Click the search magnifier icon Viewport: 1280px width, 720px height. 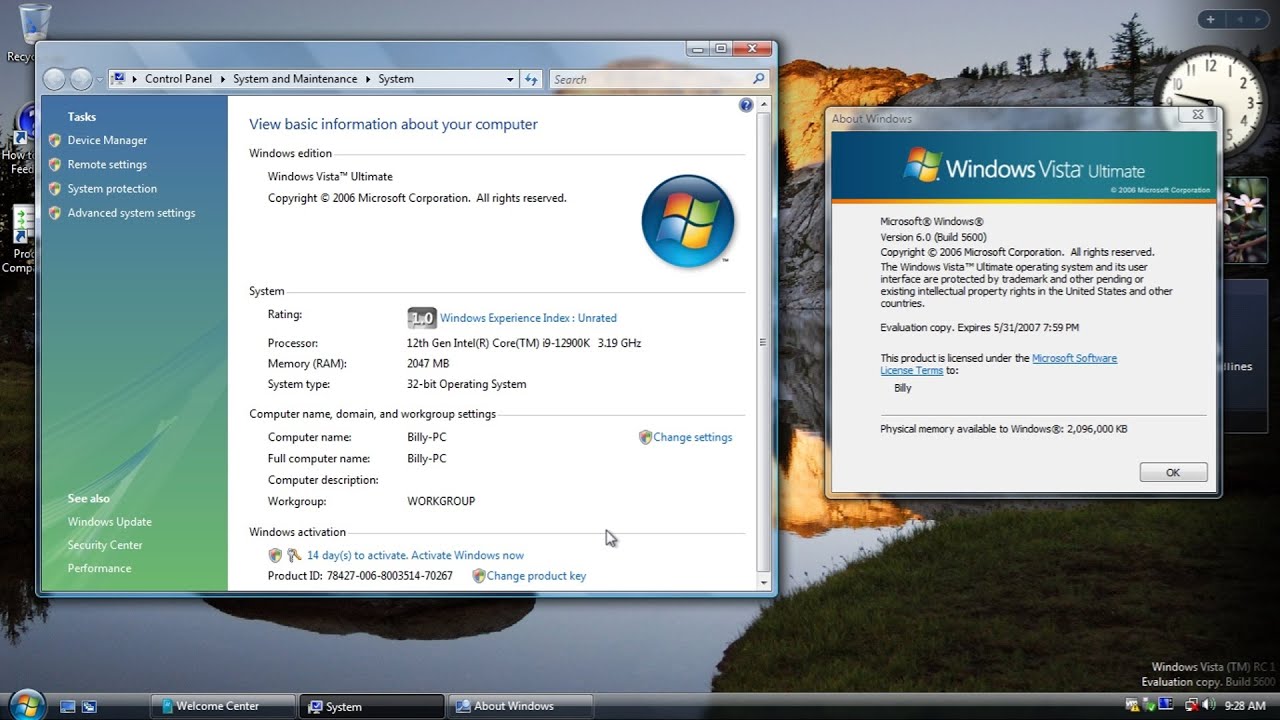point(759,79)
